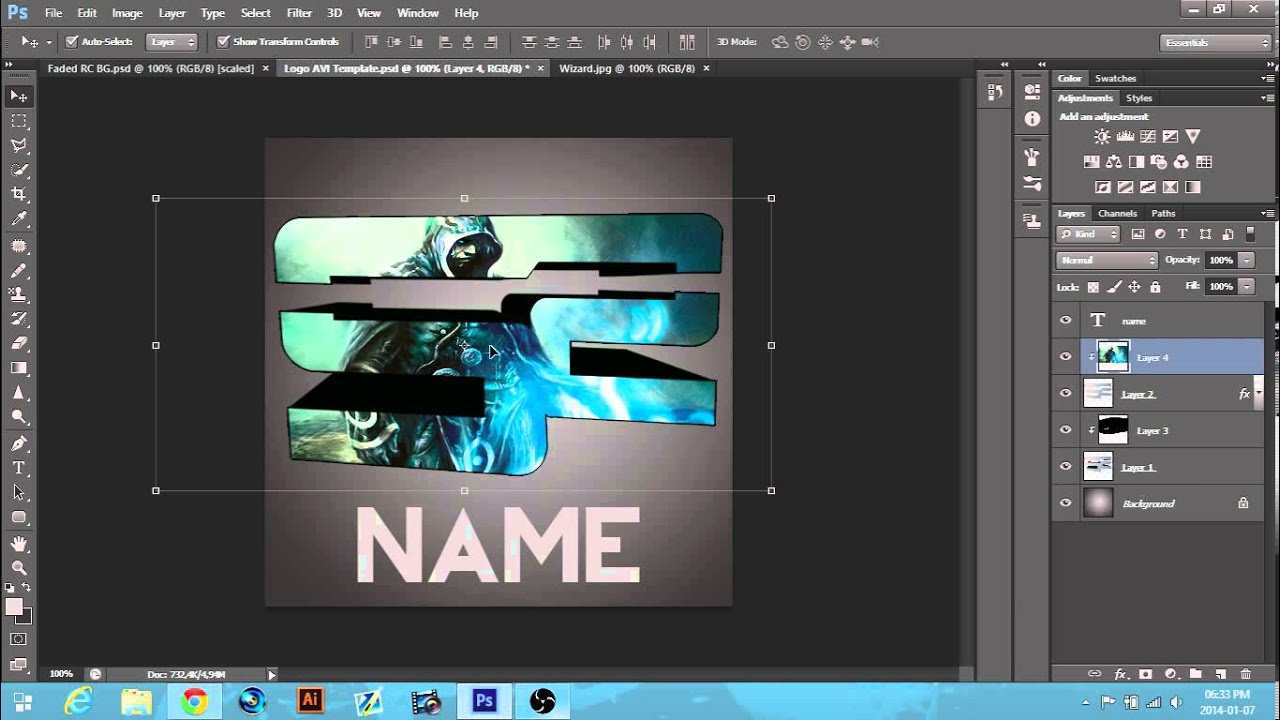
Task: Open the Auto-Select Layer dropdown
Action: click(172, 42)
